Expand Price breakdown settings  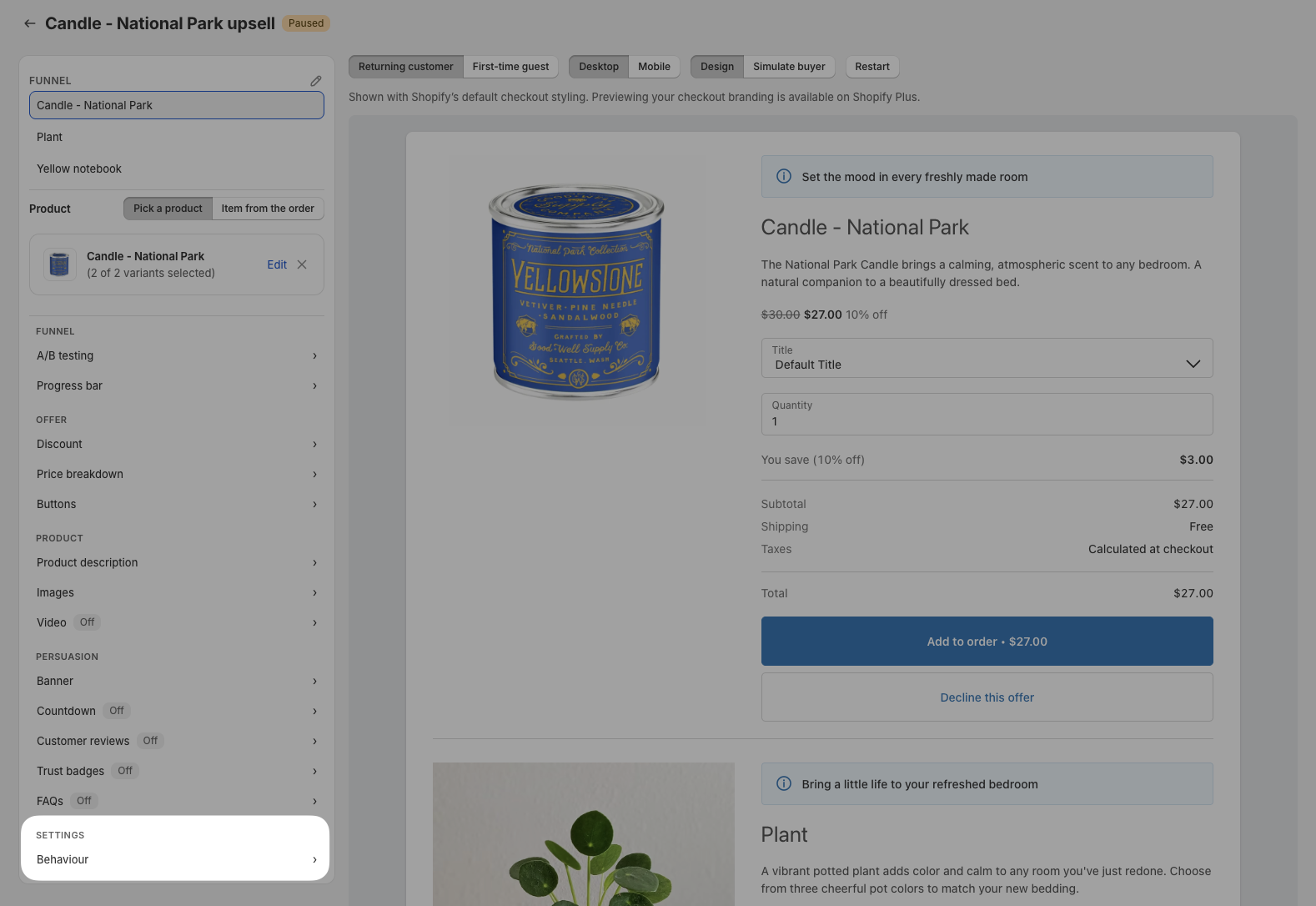pyautogui.click(x=177, y=474)
